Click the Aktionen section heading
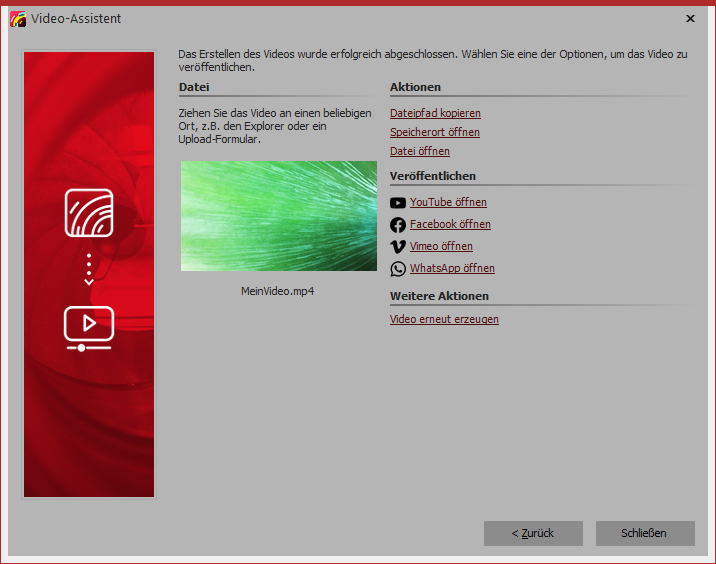Image resolution: width=716 pixels, height=564 pixels. [x=416, y=87]
